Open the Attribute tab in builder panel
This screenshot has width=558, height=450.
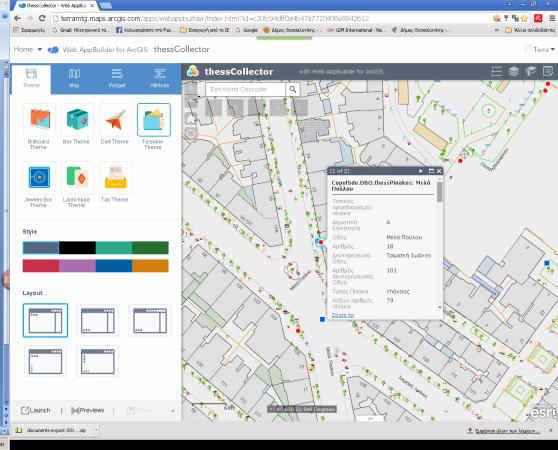(159, 79)
